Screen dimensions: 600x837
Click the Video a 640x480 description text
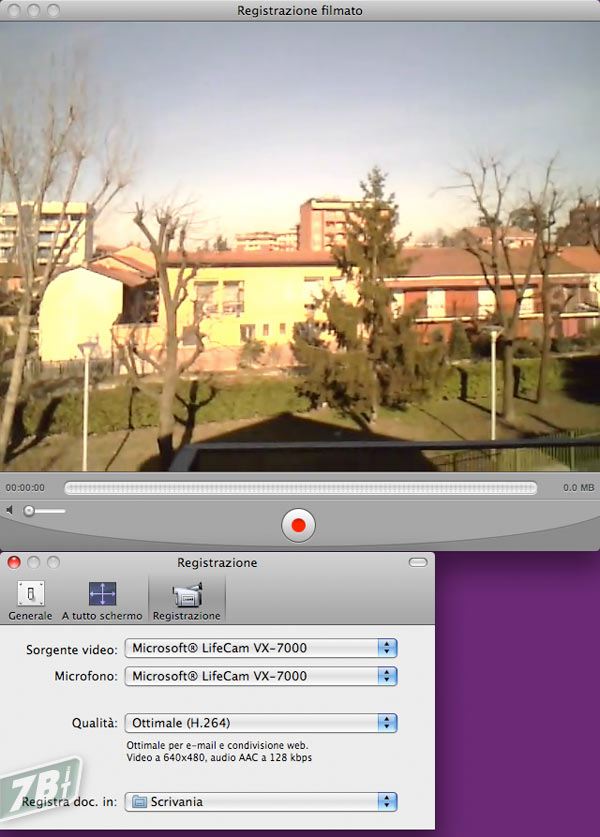(219, 757)
